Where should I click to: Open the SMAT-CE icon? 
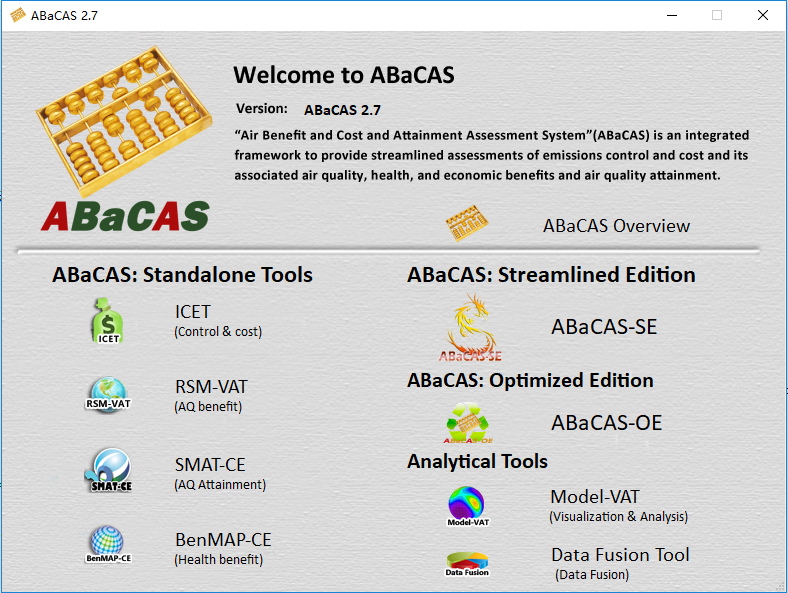click(x=108, y=470)
